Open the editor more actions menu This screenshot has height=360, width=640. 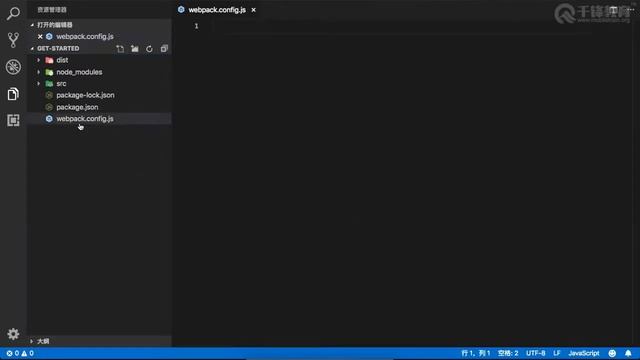(631, 10)
